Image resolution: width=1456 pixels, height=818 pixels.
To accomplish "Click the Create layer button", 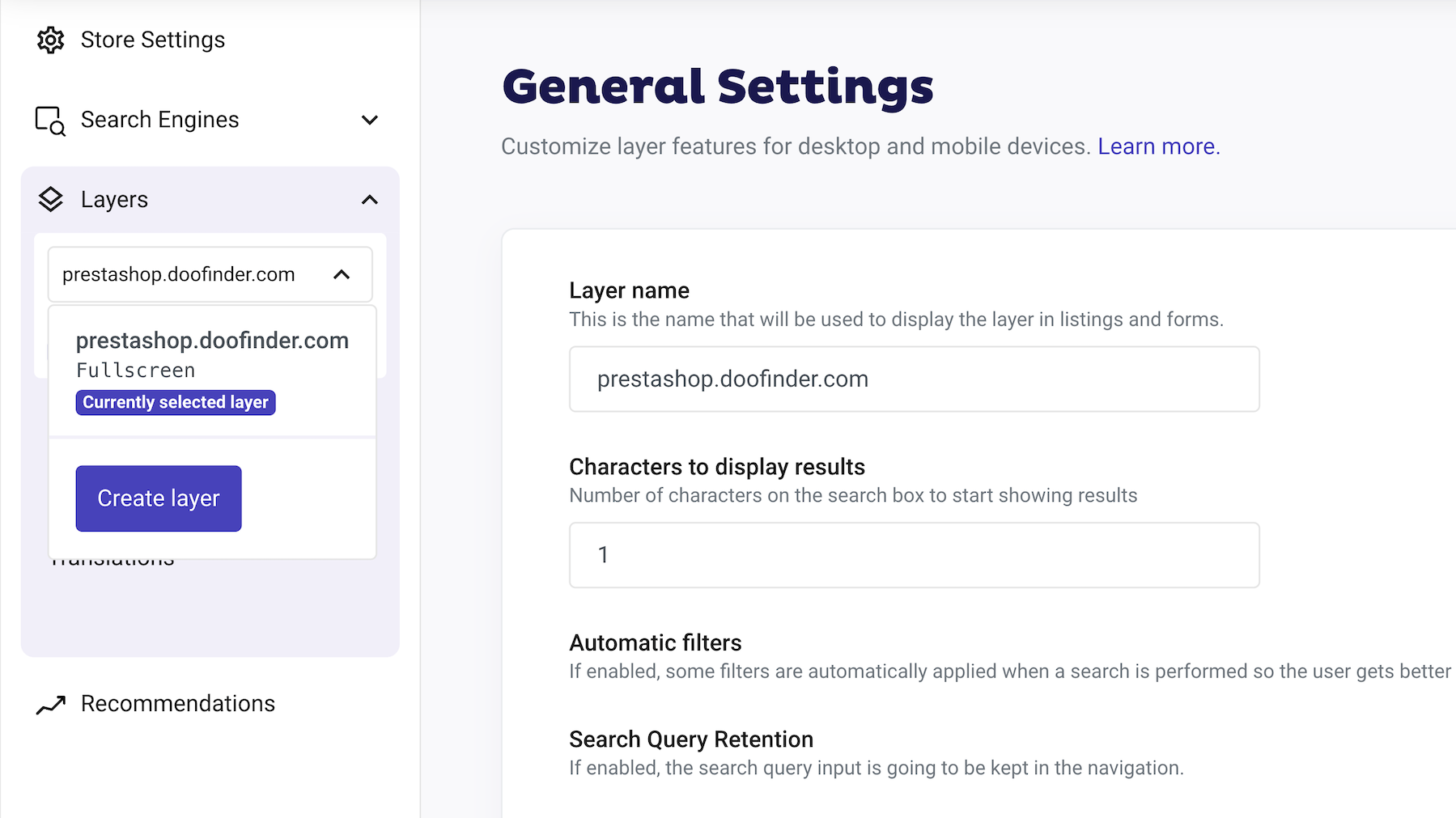I will (159, 498).
